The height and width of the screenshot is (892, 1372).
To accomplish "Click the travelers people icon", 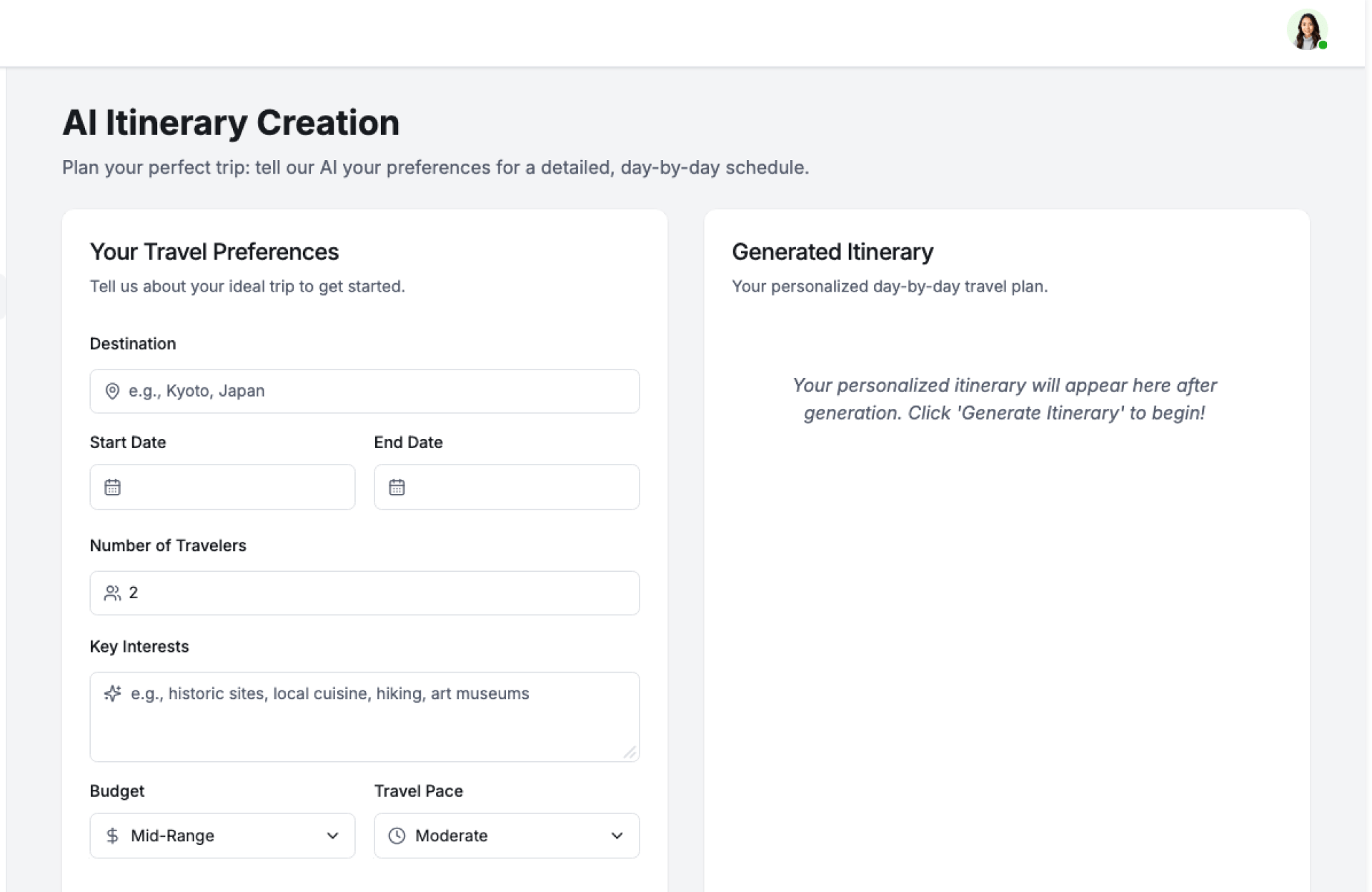I will [x=112, y=593].
